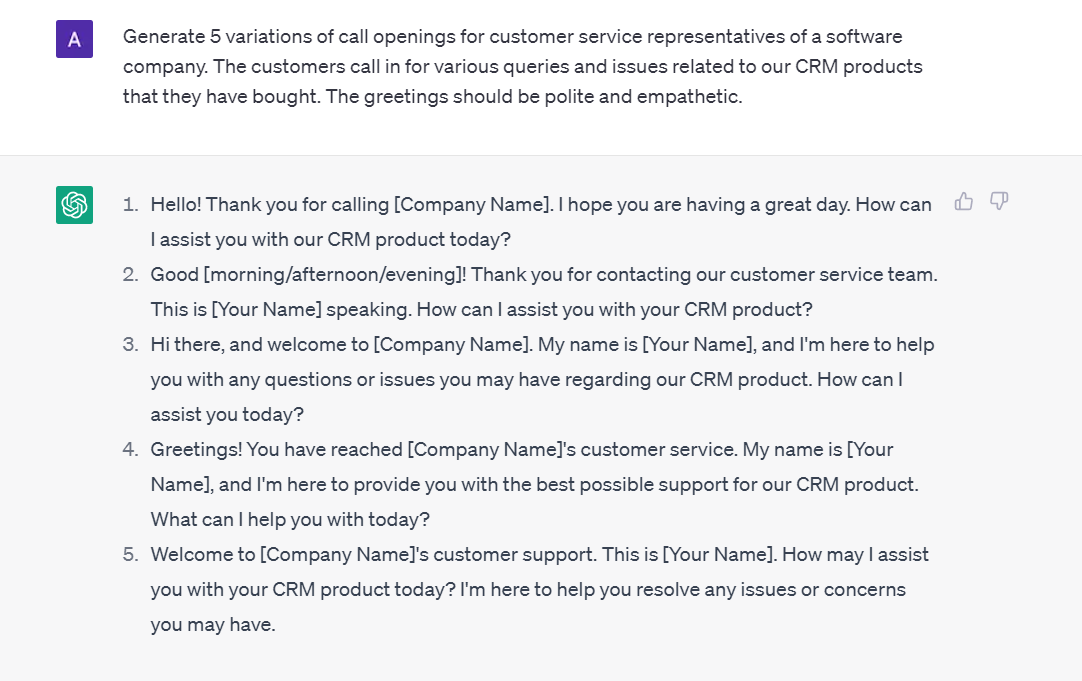
Task: Click the thumbs down feedback icon
Action: pos(999,201)
